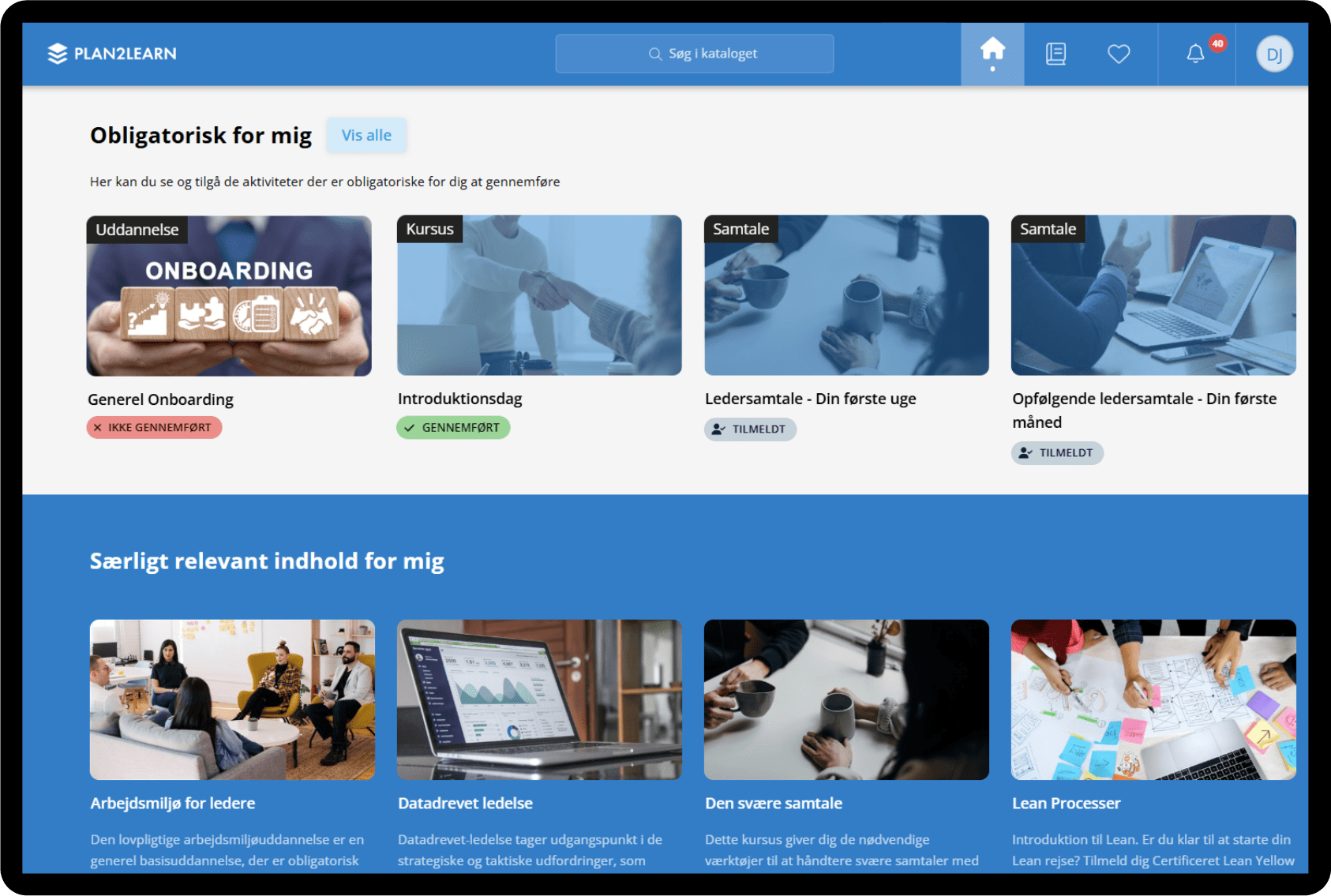Open the DJ user profile avatar
Screen dimensions: 1331x896
click(x=1273, y=54)
